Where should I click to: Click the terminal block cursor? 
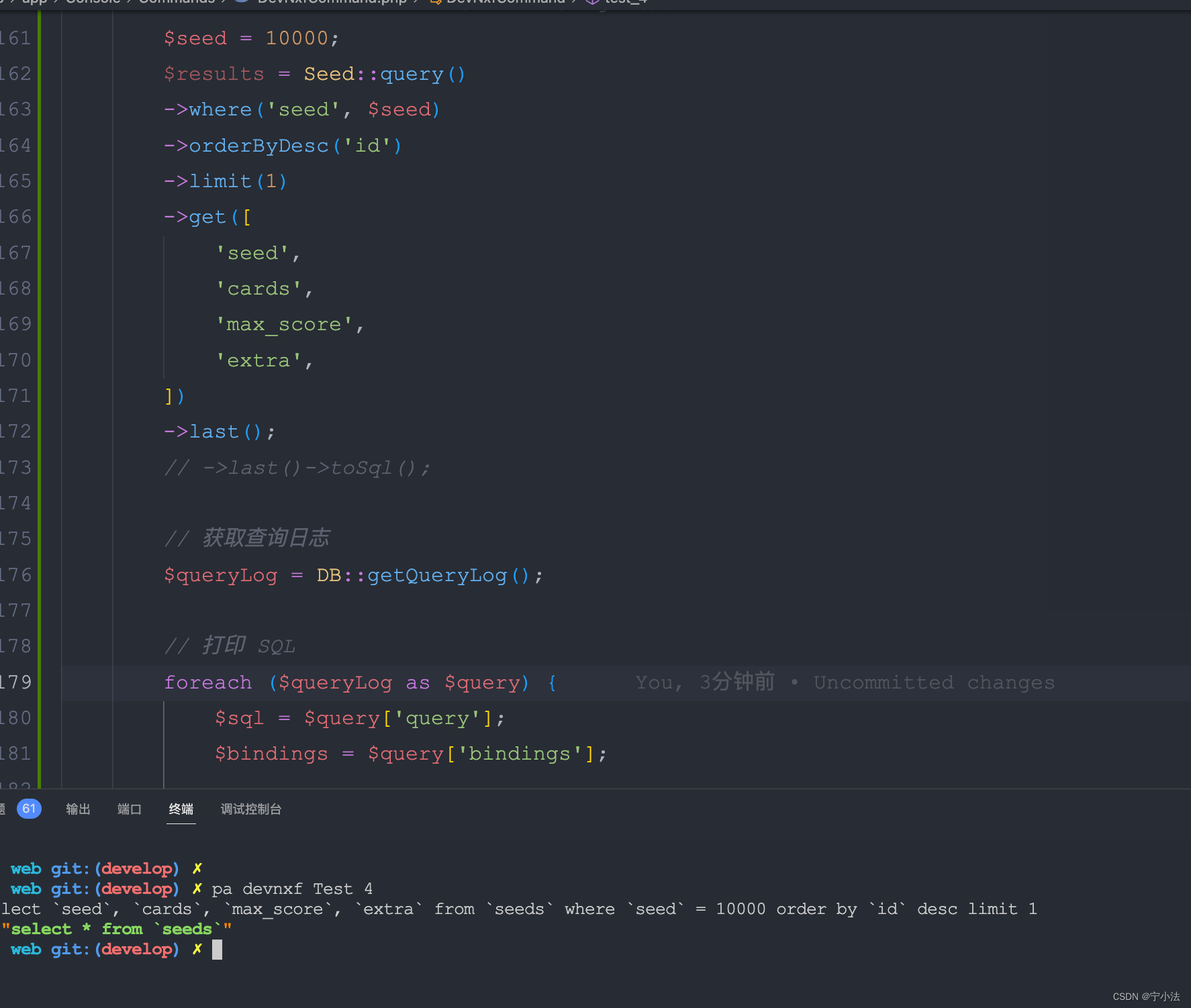click(218, 949)
